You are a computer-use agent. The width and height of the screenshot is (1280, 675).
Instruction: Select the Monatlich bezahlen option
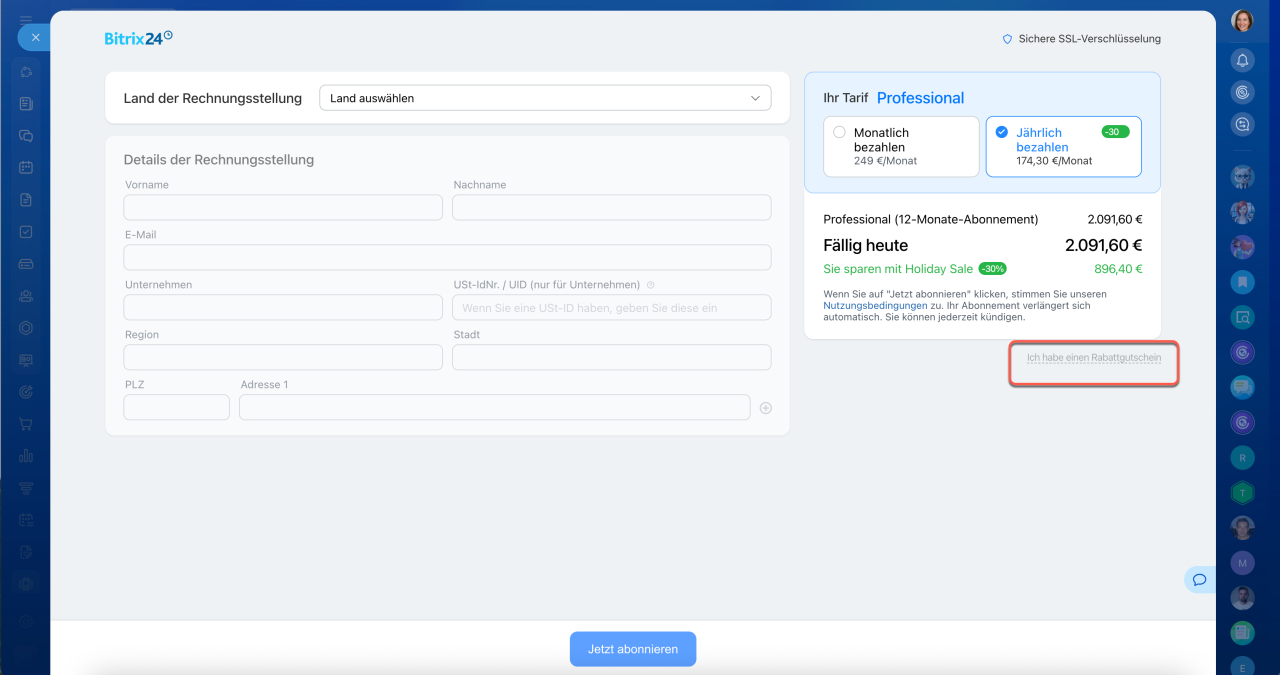[x=839, y=133]
